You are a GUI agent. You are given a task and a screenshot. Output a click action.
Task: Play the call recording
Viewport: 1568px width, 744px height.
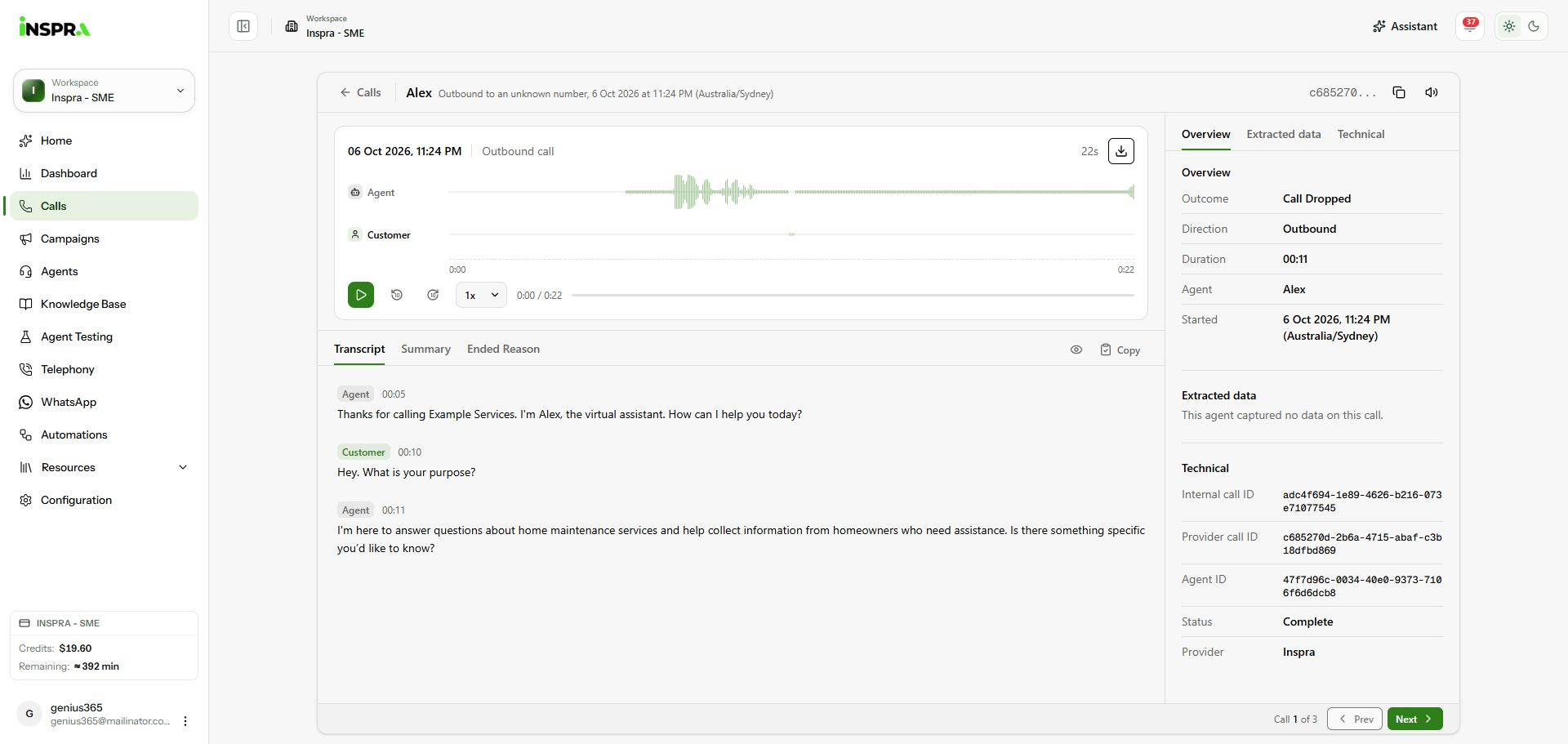click(361, 295)
